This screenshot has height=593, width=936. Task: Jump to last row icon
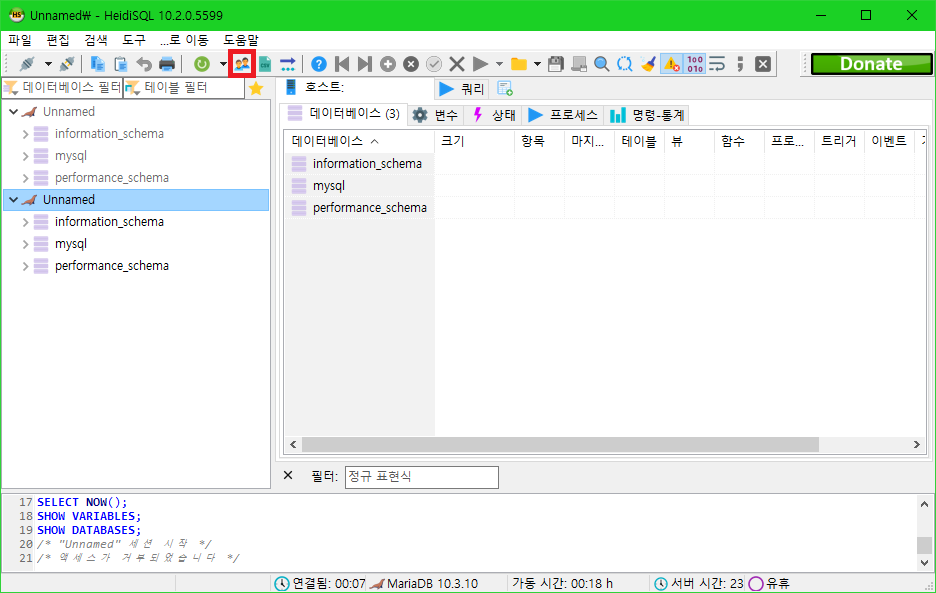[365, 64]
